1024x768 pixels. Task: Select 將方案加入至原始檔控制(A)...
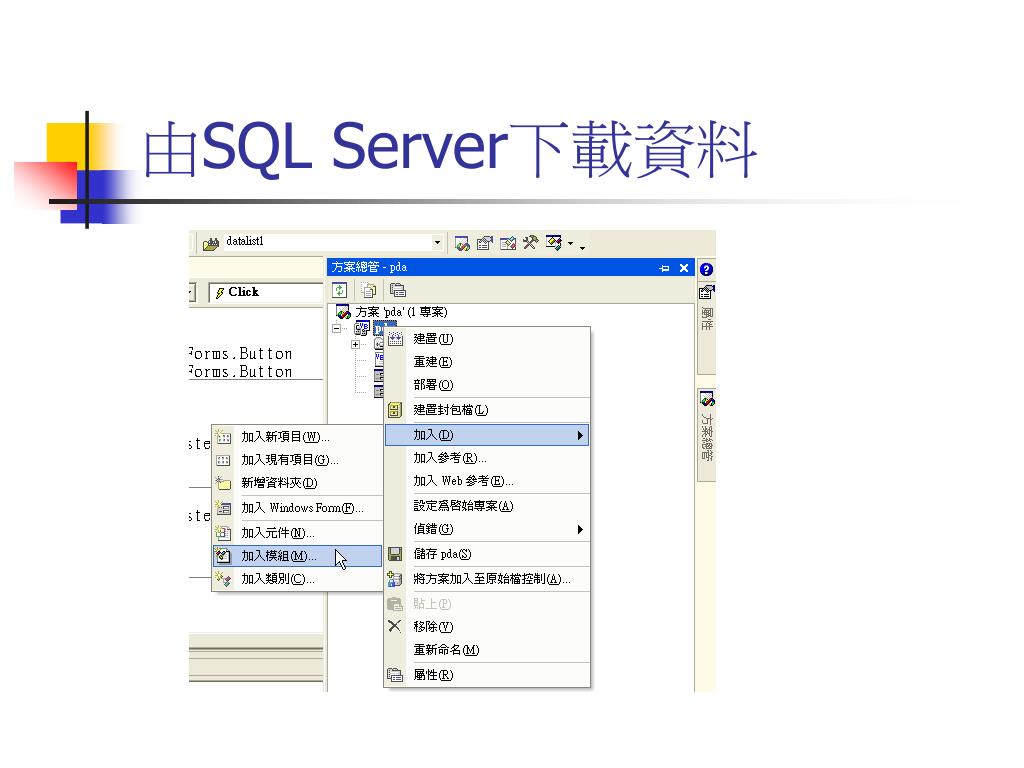pyautogui.click(x=487, y=579)
